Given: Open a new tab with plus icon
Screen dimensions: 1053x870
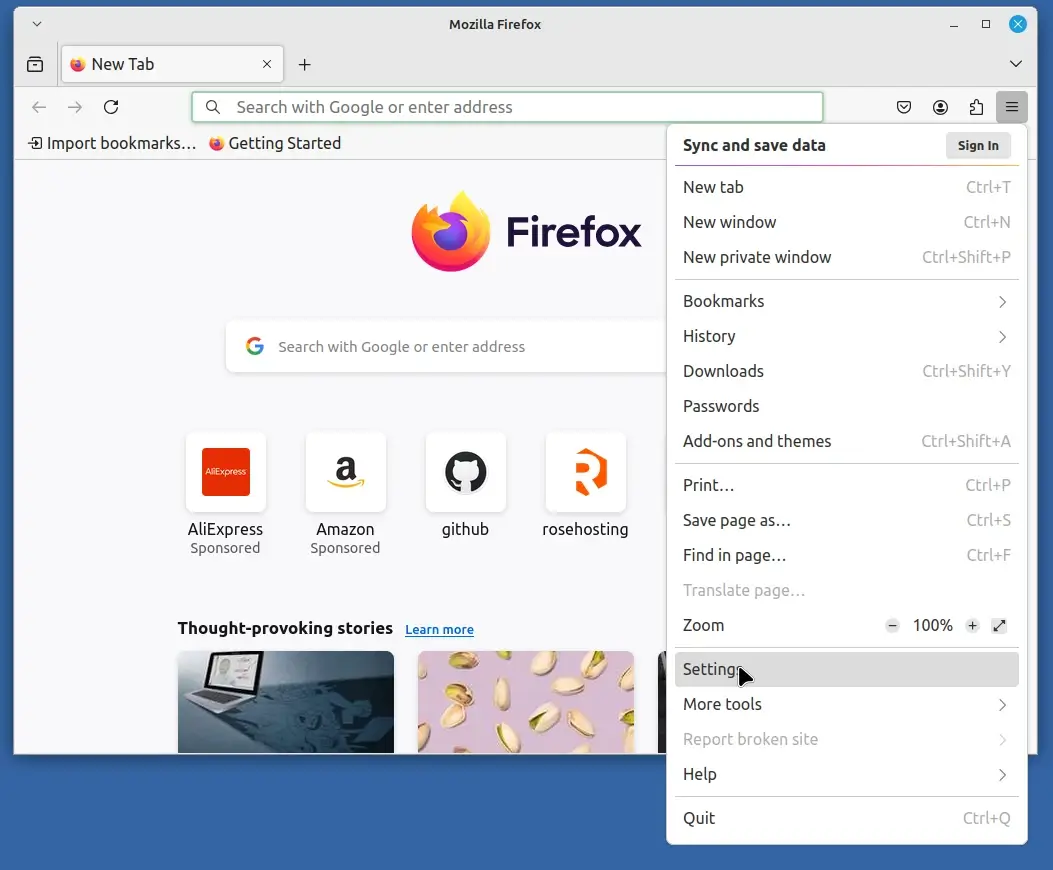Looking at the screenshot, I should 305,64.
